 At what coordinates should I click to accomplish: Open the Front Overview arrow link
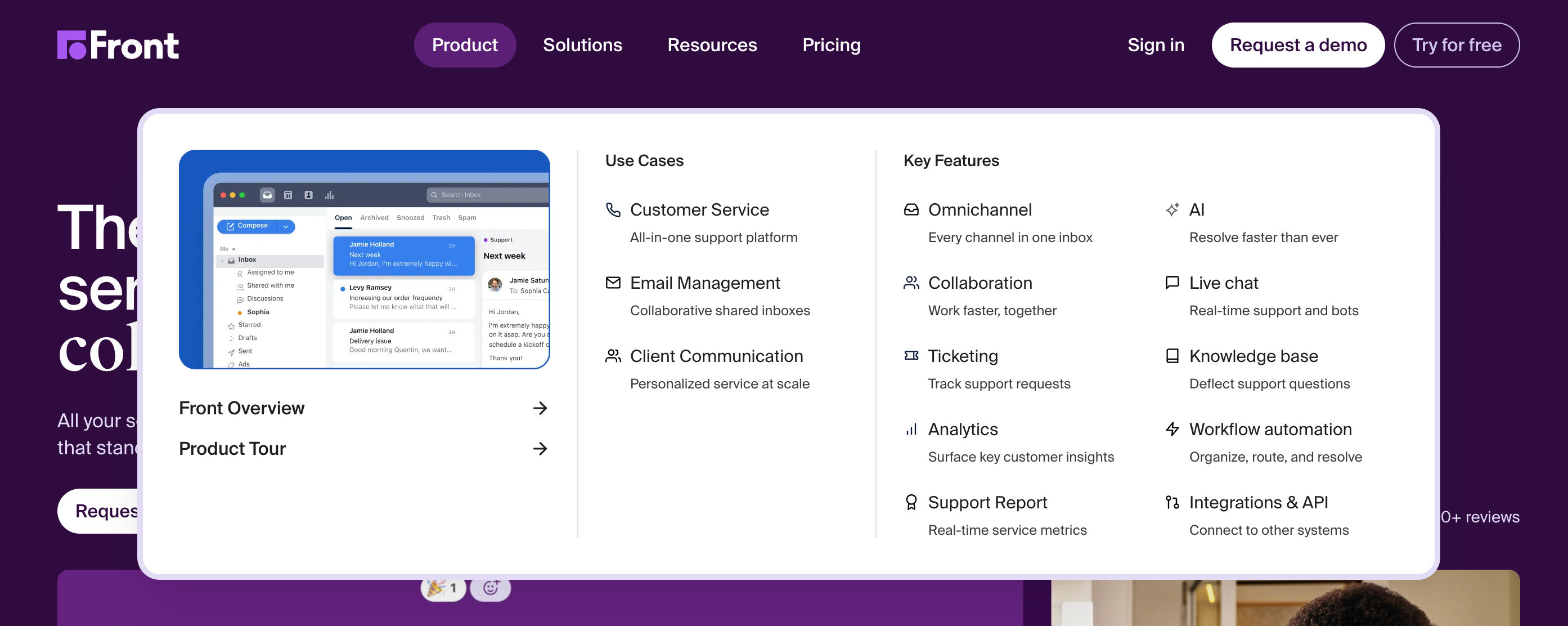tap(540, 408)
